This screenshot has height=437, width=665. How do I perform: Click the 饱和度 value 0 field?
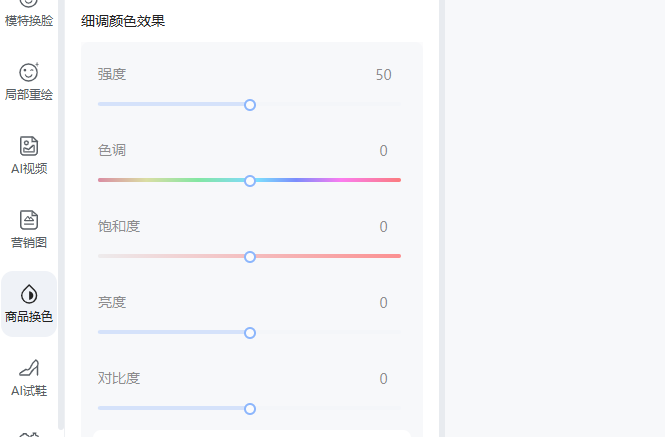pyautogui.click(x=383, y=227)
